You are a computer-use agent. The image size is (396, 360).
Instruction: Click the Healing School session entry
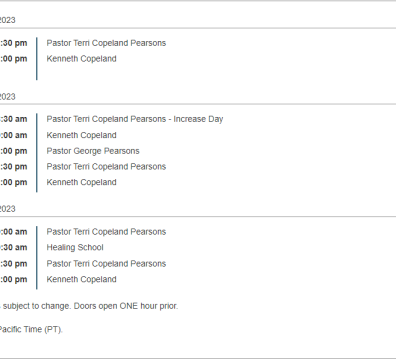pos(75,247)
